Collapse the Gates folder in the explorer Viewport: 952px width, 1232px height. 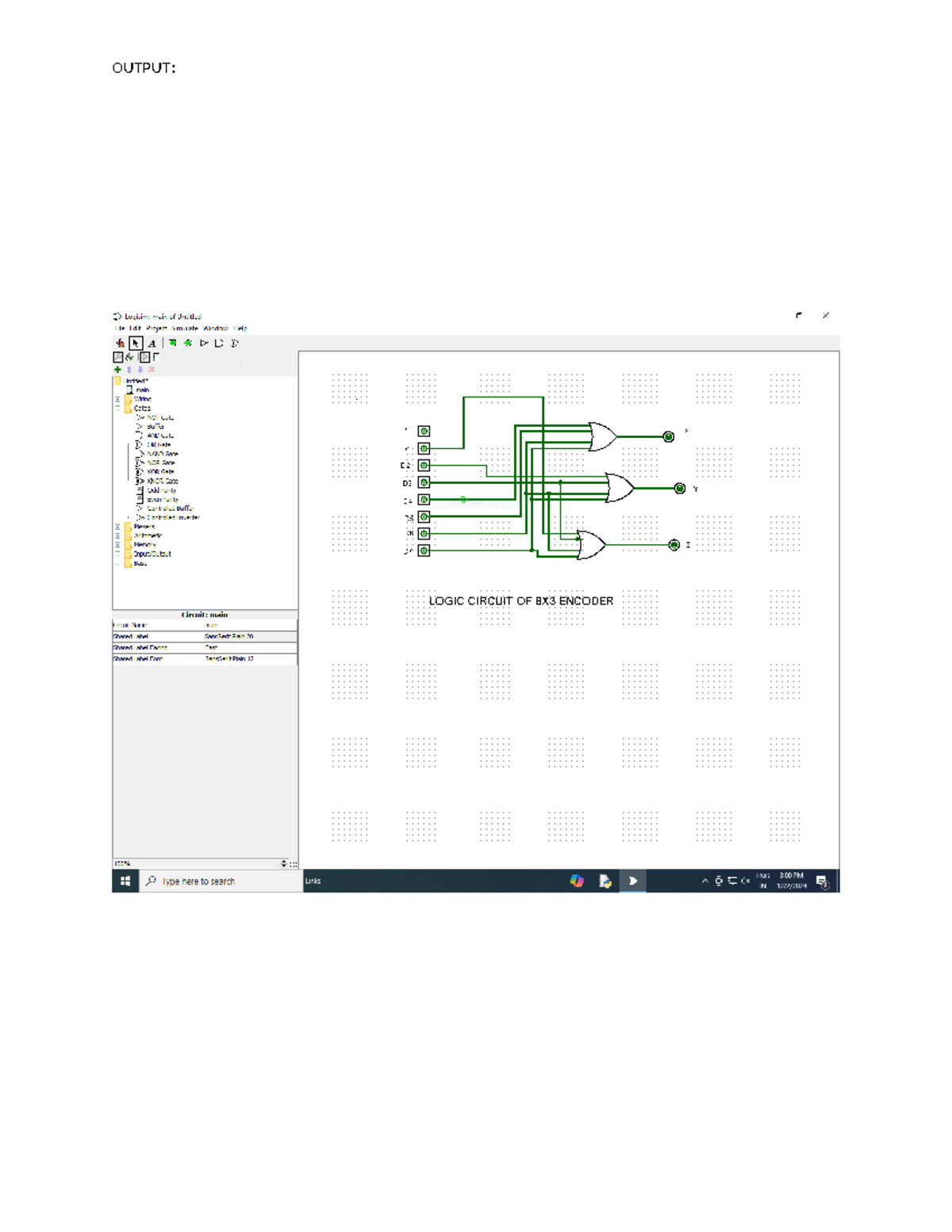[x=117, y=408]
